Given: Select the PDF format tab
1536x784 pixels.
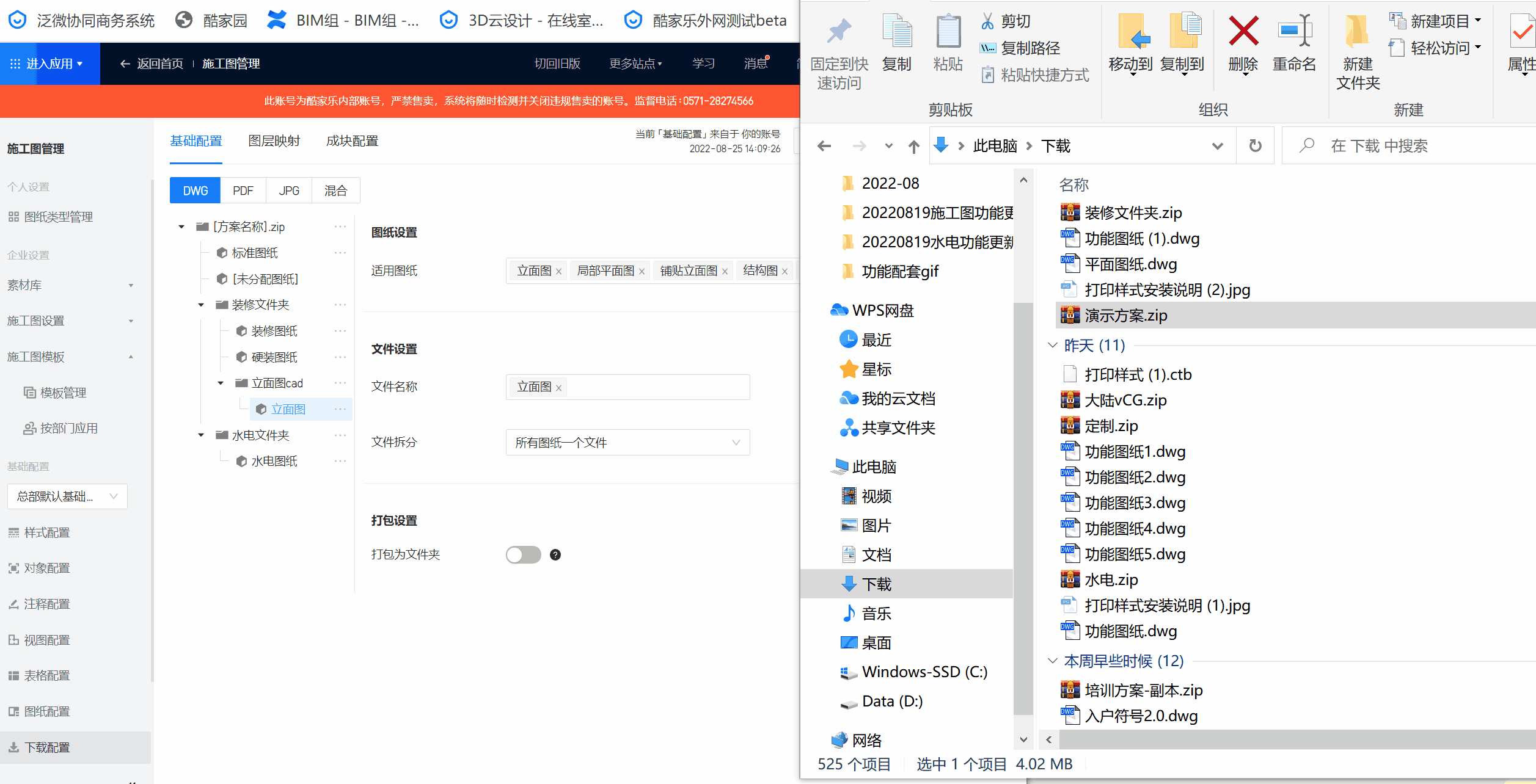Looking at the screenshot, I should point(243,191).
